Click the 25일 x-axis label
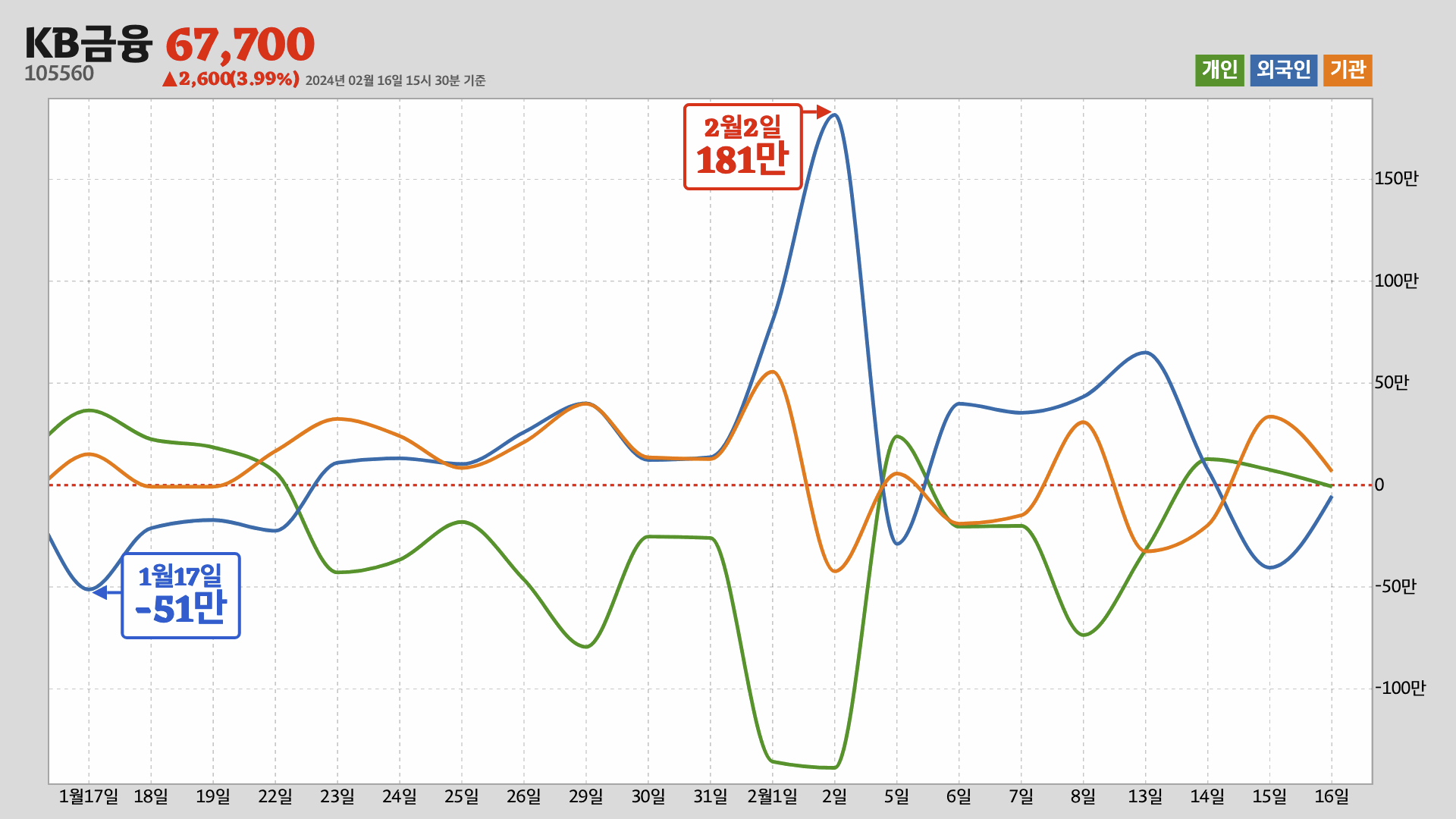 tap(462, 797)
